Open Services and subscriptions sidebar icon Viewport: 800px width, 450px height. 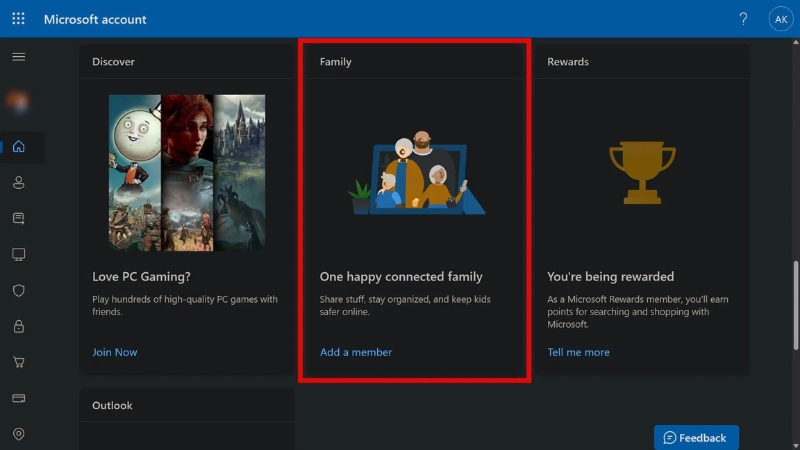(19, 218)
